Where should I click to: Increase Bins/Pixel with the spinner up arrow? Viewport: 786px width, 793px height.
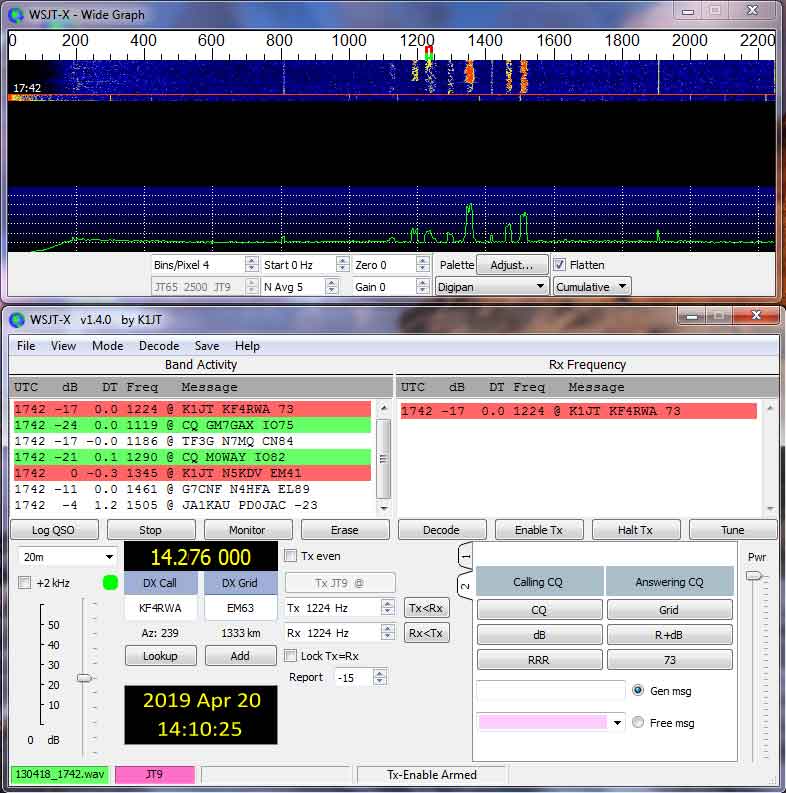click(x=251, y=261)
